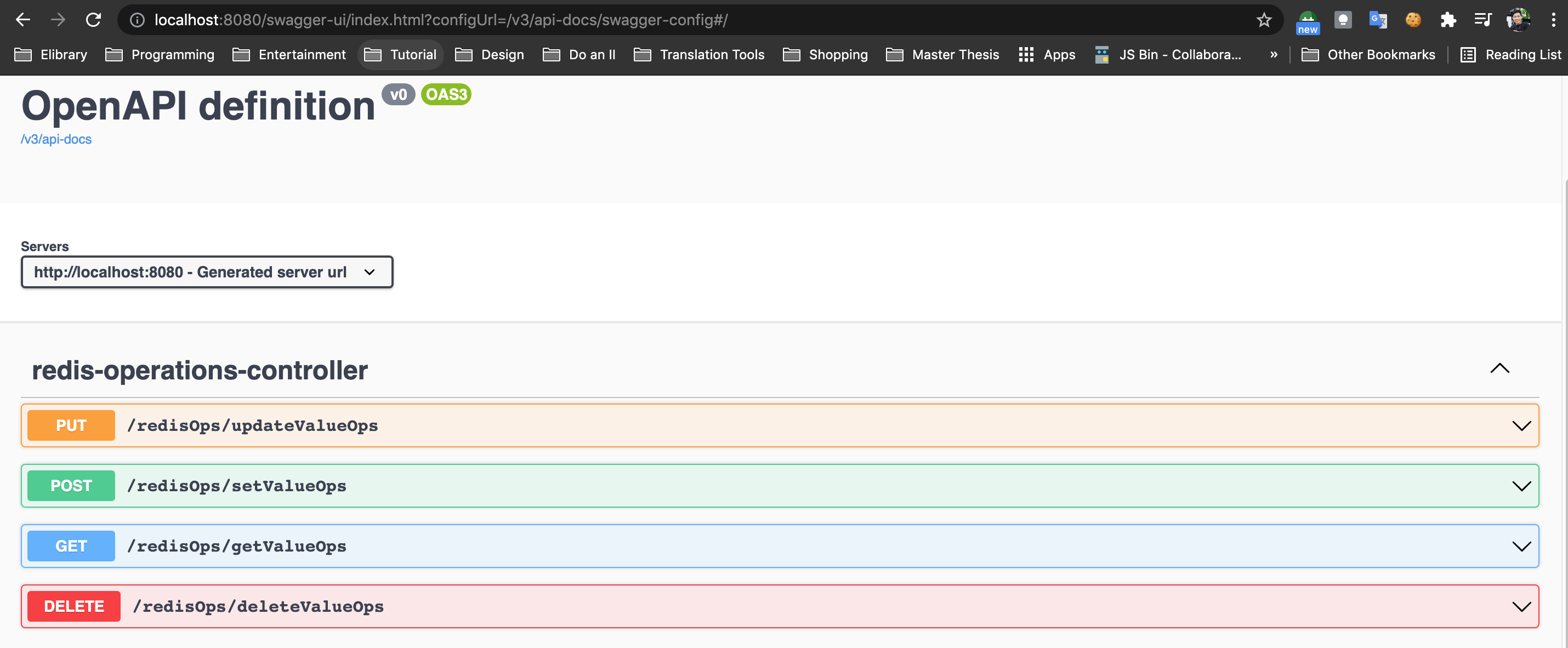This screenshot has width=1568, height=648.
Task: Open the Chrome three-dot menu
Action: point(1553,20)
